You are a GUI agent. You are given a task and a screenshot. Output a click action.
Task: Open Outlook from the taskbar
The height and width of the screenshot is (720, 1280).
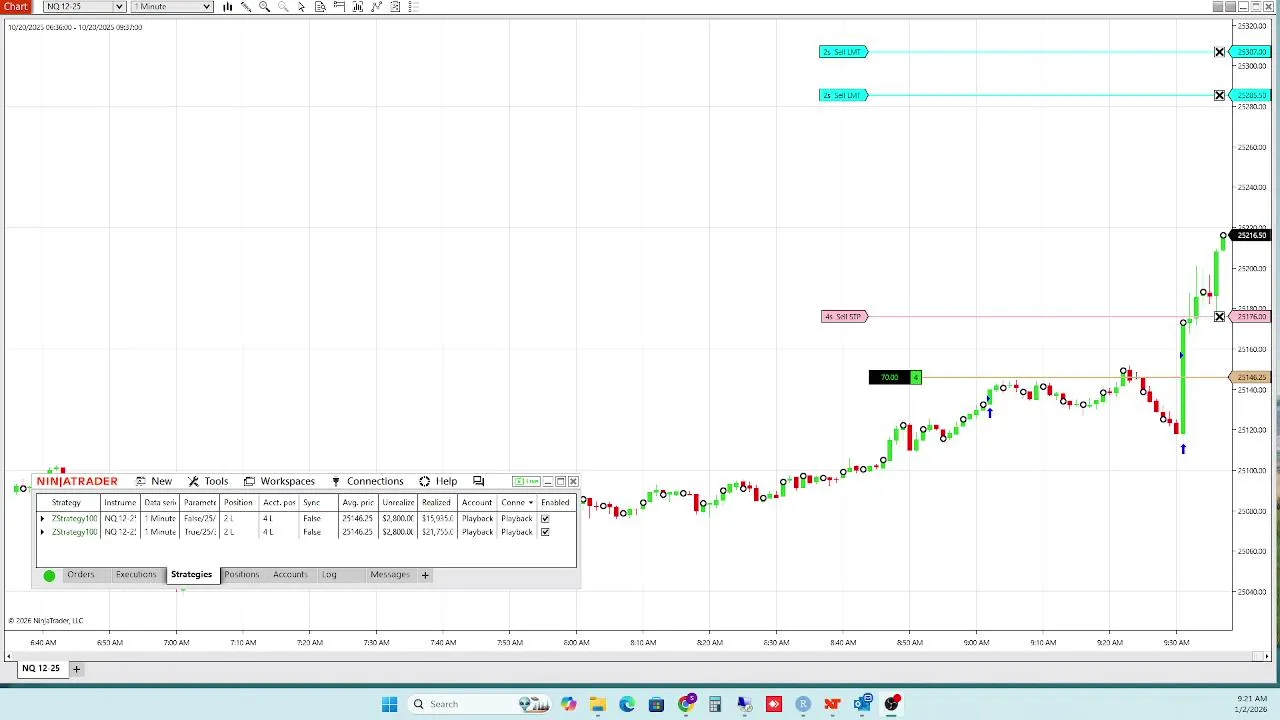[862, 704]
